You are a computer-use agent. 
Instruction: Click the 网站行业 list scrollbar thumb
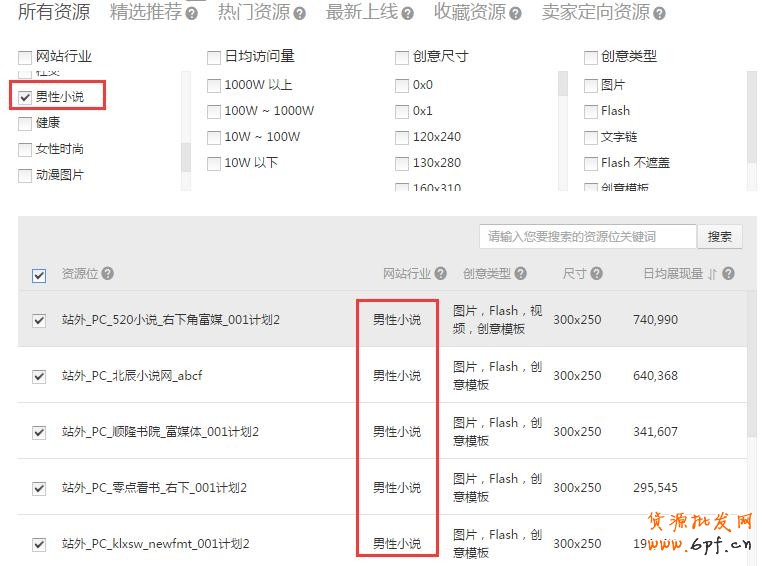pos(185,156)
